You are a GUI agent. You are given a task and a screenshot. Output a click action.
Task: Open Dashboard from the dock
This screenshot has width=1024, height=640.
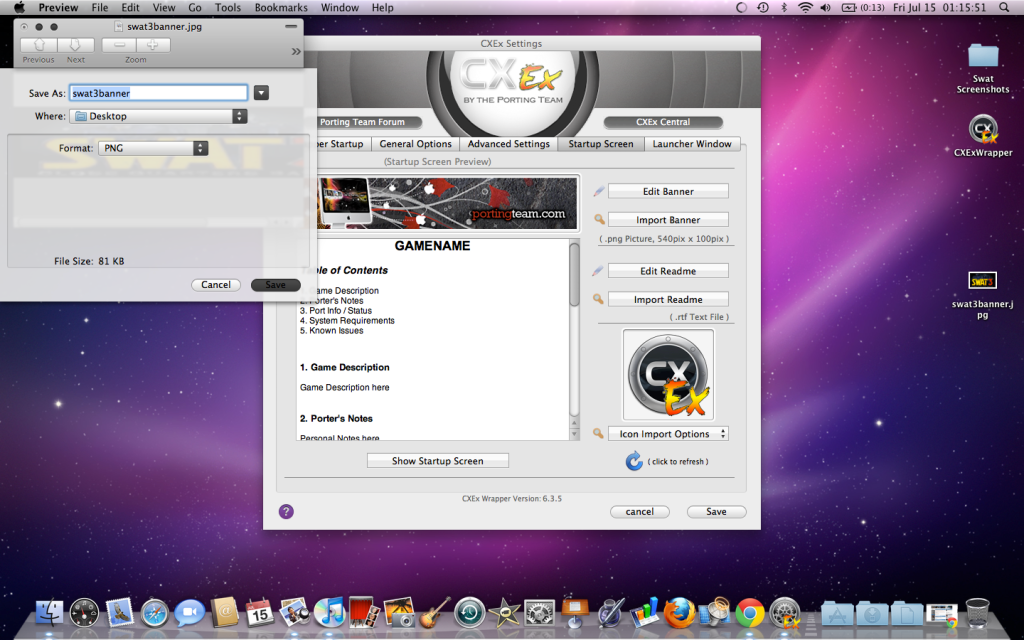pyautogui.click(x=84, y=613)
